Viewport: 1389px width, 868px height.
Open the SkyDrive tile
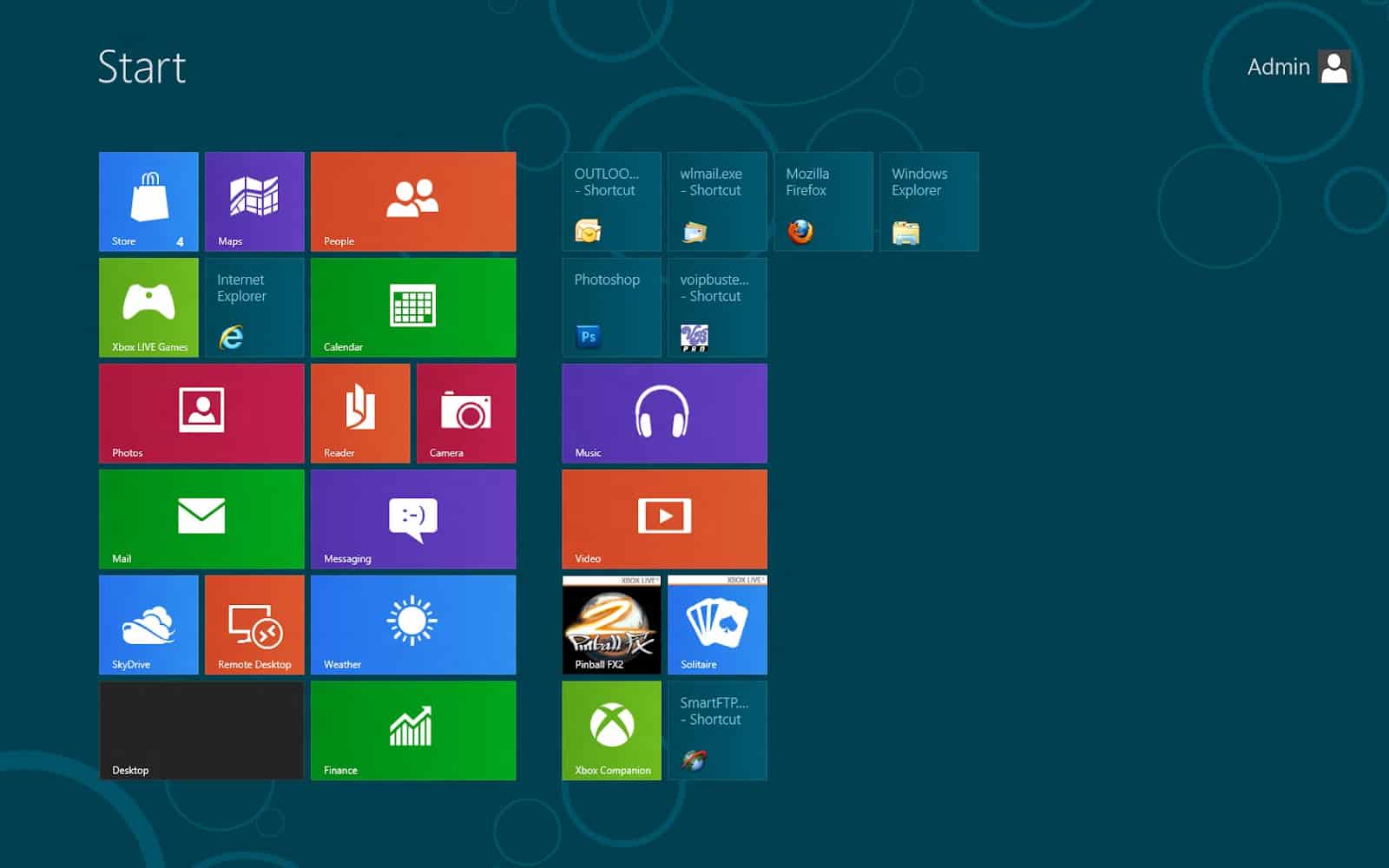click(148, 625)
